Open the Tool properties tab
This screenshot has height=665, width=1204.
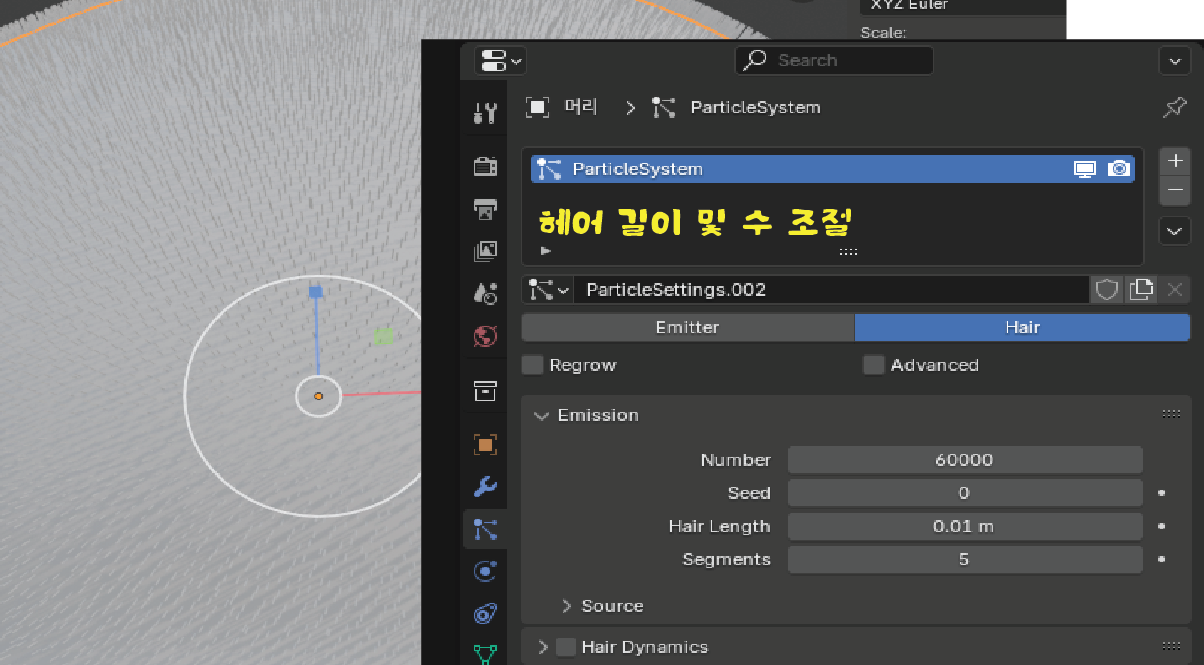pos(485,113)
